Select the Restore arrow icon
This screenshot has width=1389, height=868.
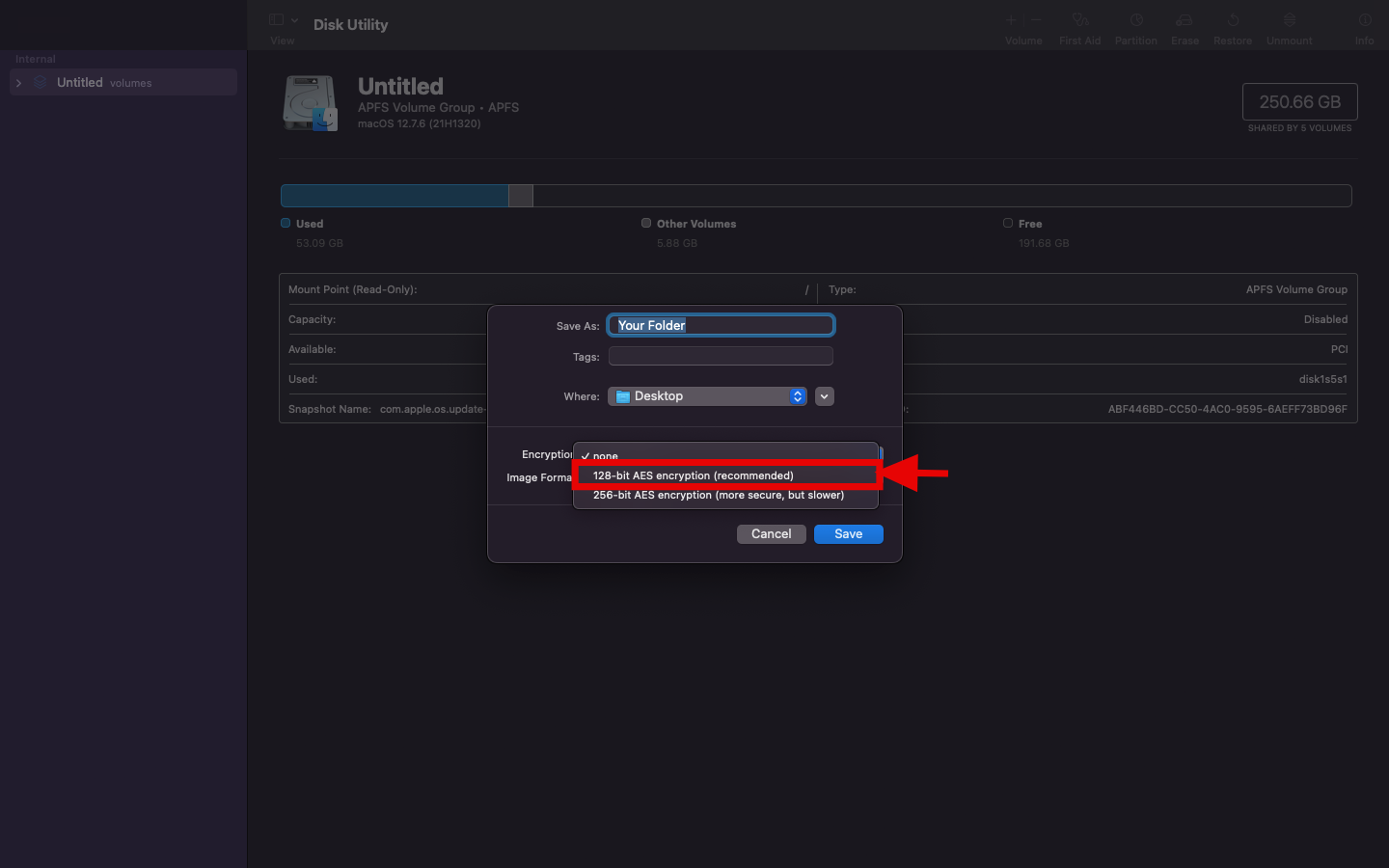tap(1233, 20)
